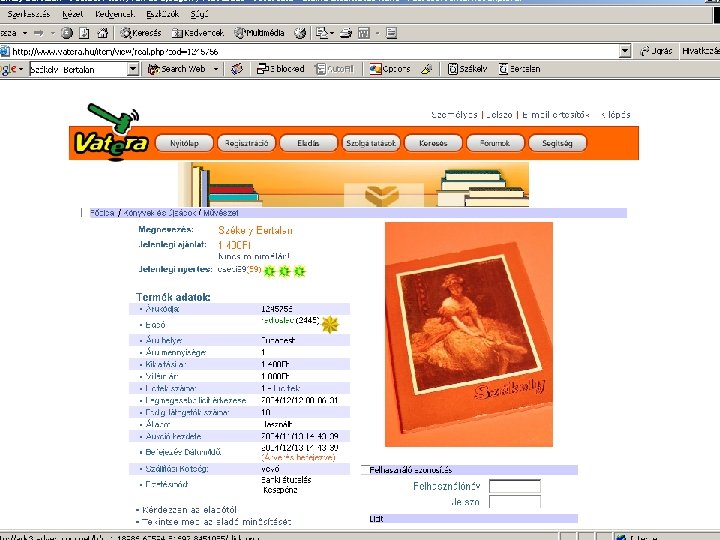Open Google toolbar Options
Image resolution: width=720 pixels, height=540 pixels.
coord(390,69)
